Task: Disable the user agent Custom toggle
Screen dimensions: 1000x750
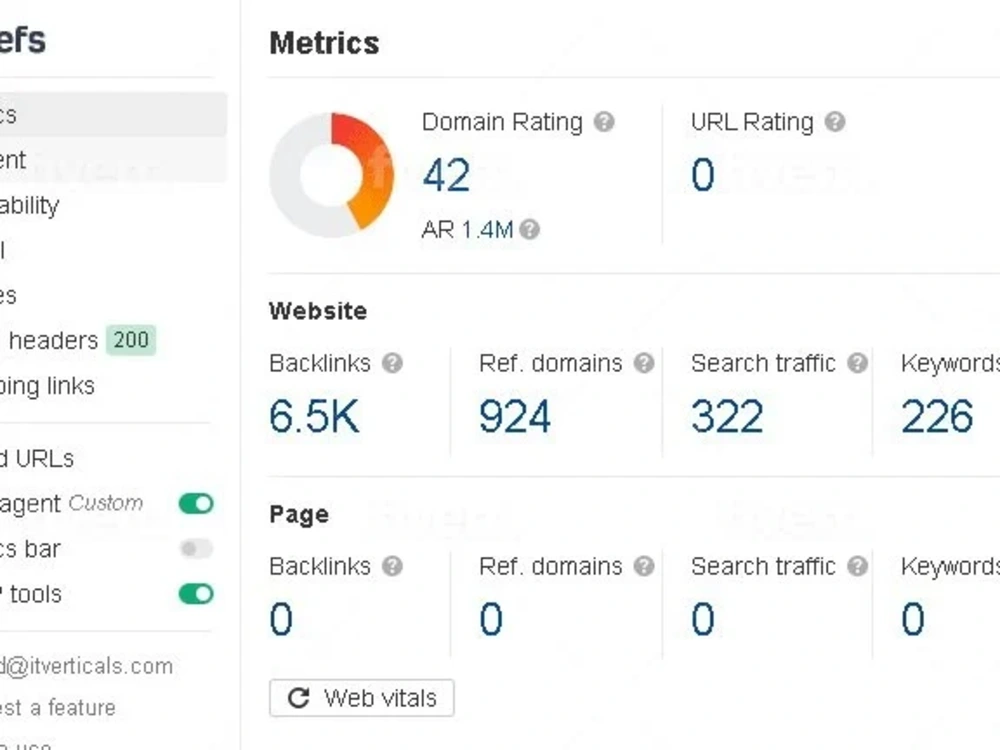Action: [196, 503]
